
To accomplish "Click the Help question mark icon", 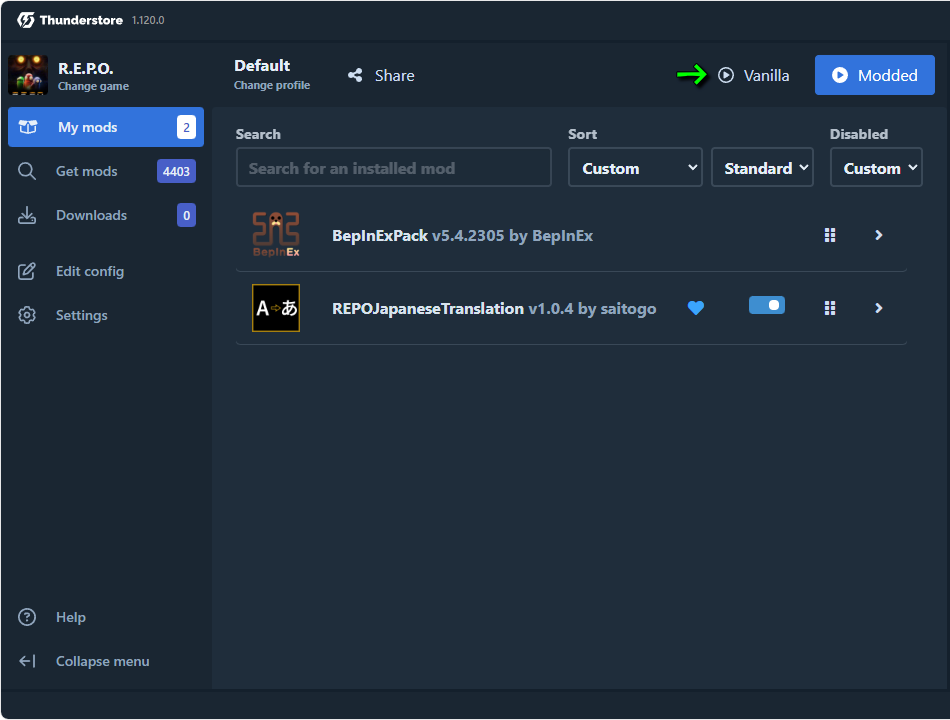I will pos(27,617).
